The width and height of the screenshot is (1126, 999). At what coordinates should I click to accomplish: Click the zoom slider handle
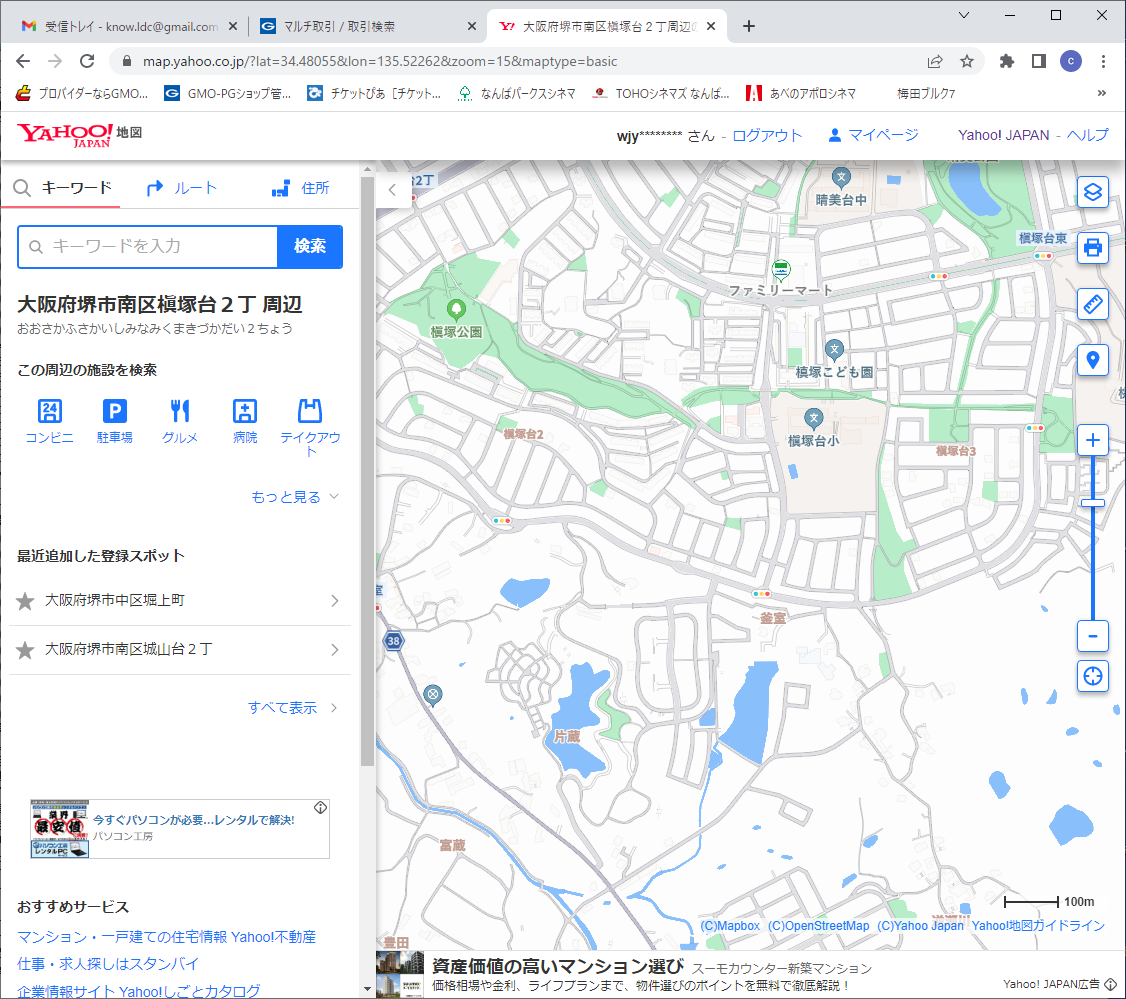point(1093,503)
